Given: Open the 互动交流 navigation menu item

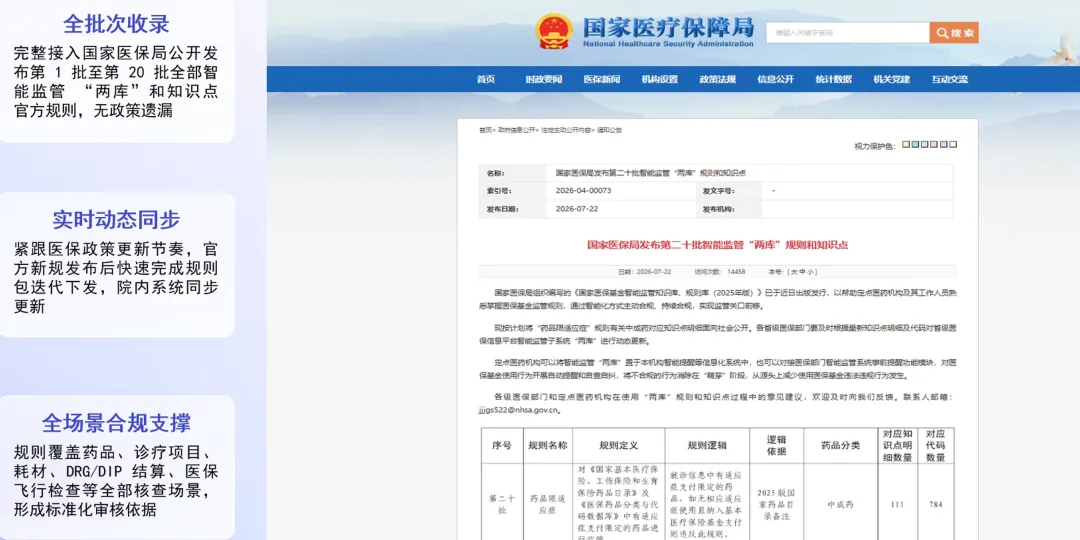Looking at the screenshot, I should (950, 79).
